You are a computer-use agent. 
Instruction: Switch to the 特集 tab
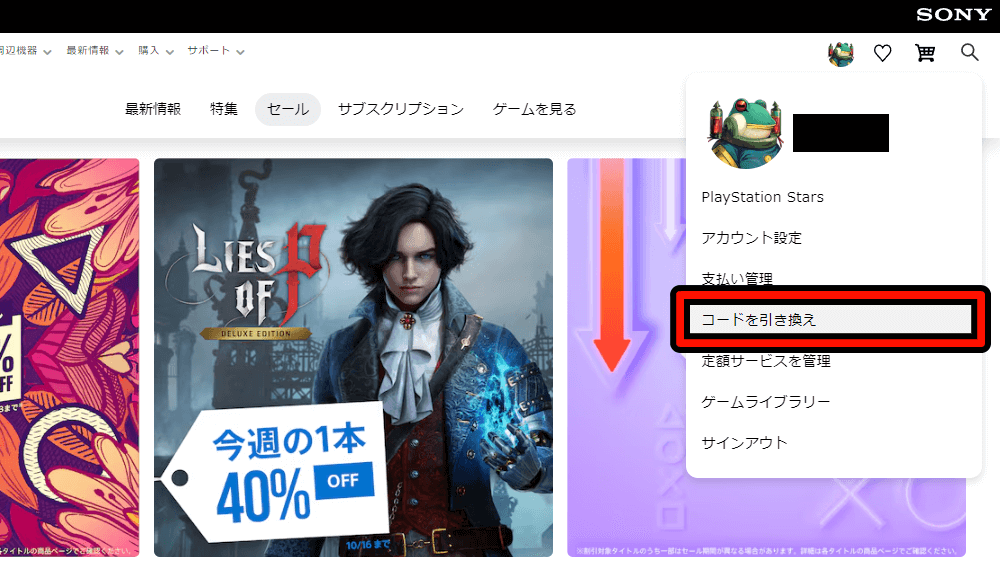coord(224,109)
